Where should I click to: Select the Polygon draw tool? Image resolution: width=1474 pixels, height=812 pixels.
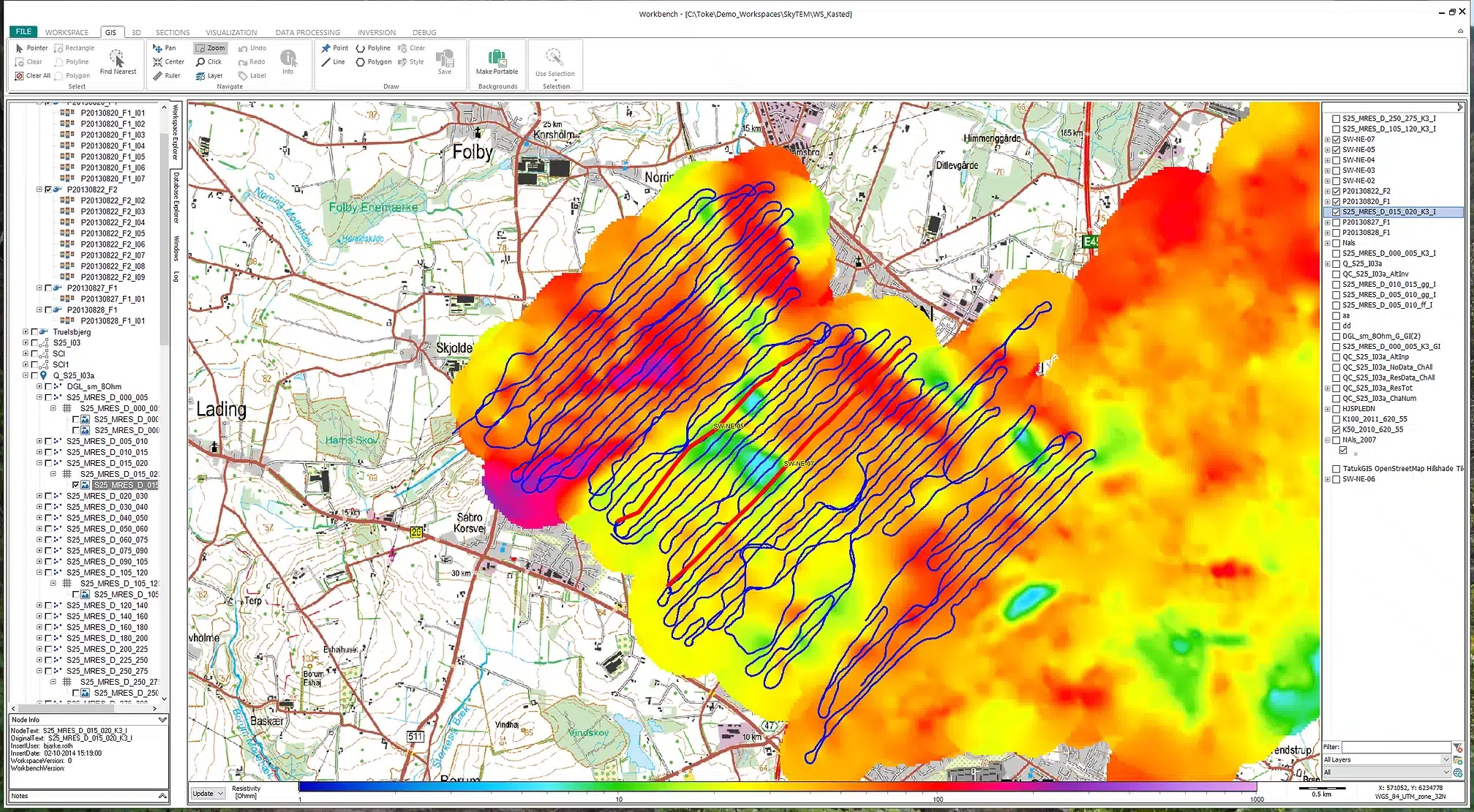374,62
